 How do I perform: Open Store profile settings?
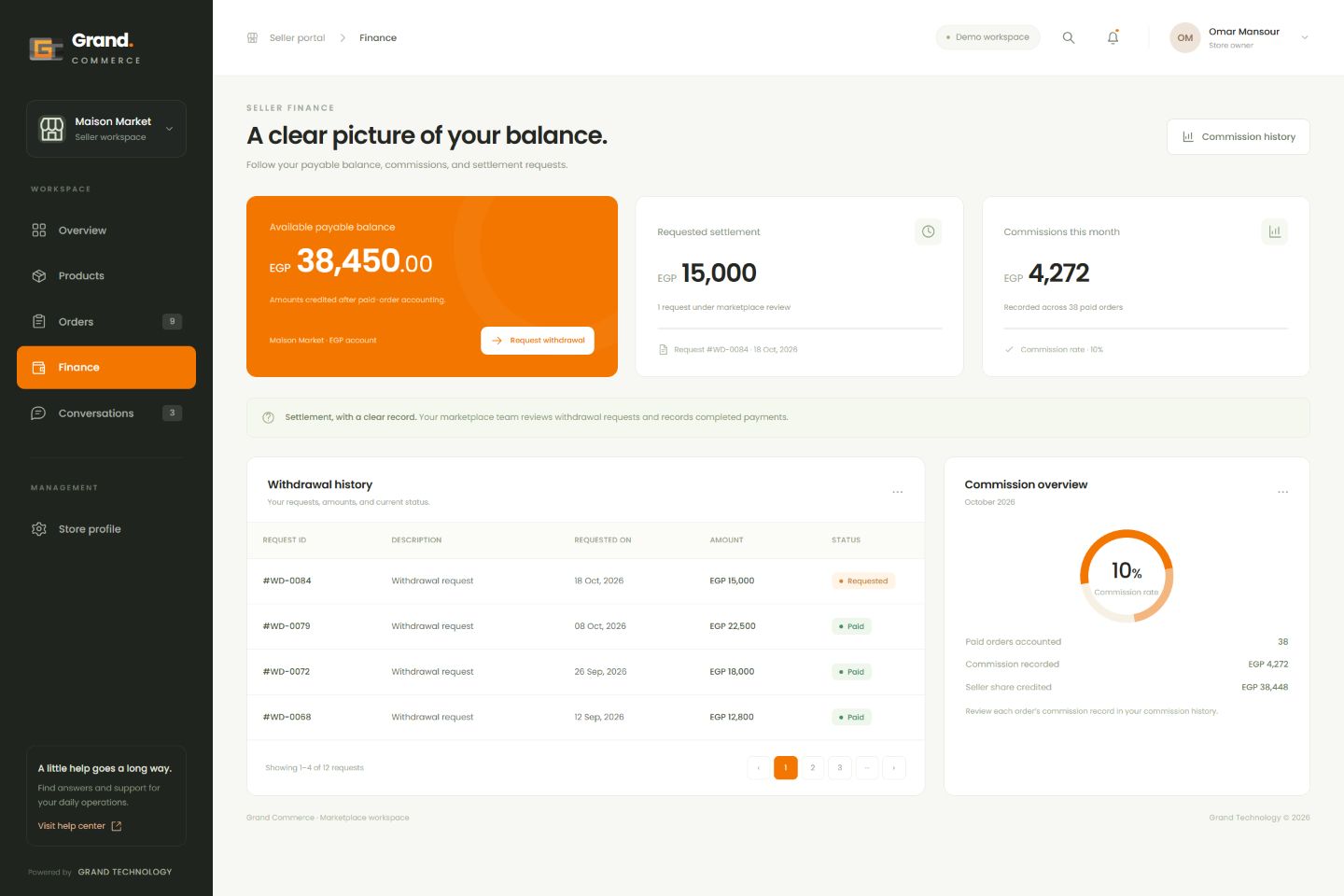(106, 529)
